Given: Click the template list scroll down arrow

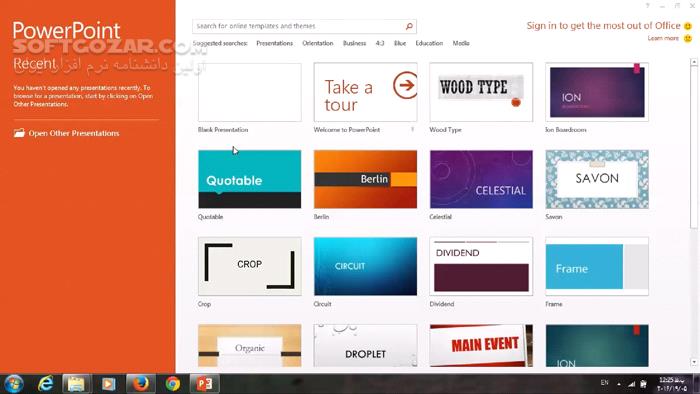Looking at the screenshot, I should pyautogui.click(x=694, y=362).
